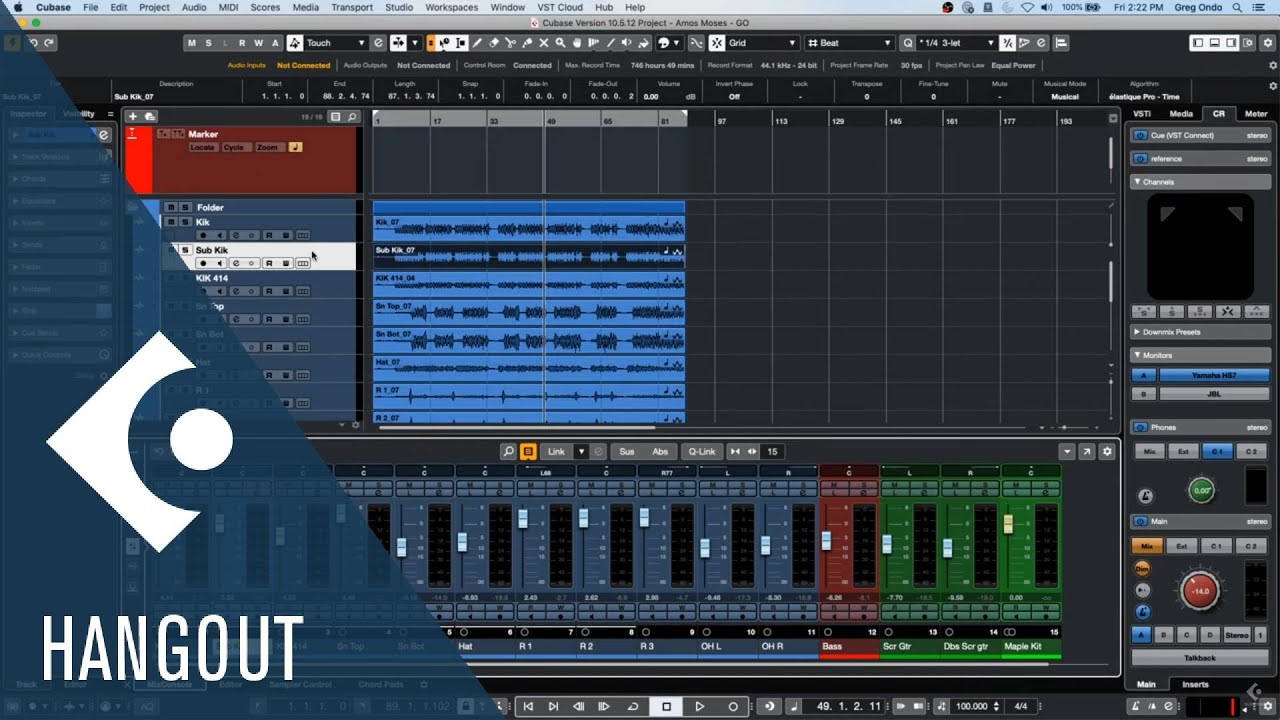
Task: Click the transport Stop button
Action: [x=666, y=706]
